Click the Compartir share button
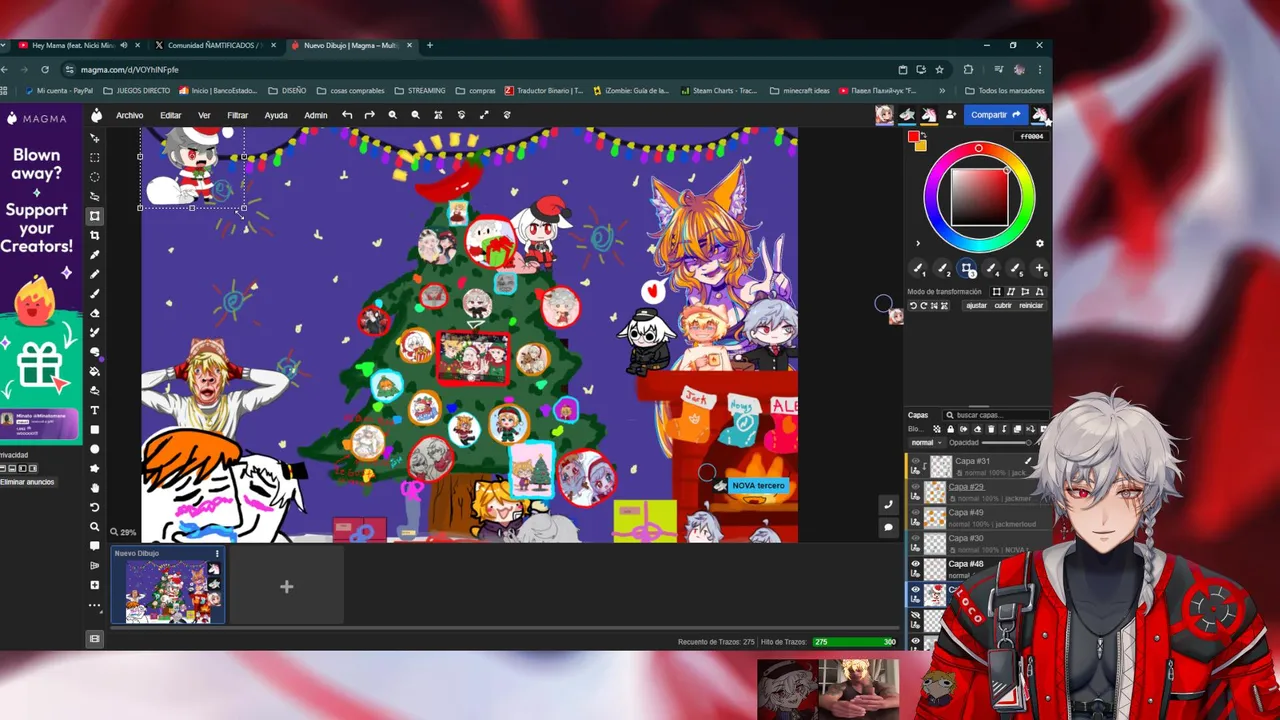Viewport: 1280px width, 720px height. (x=996, y=115)
